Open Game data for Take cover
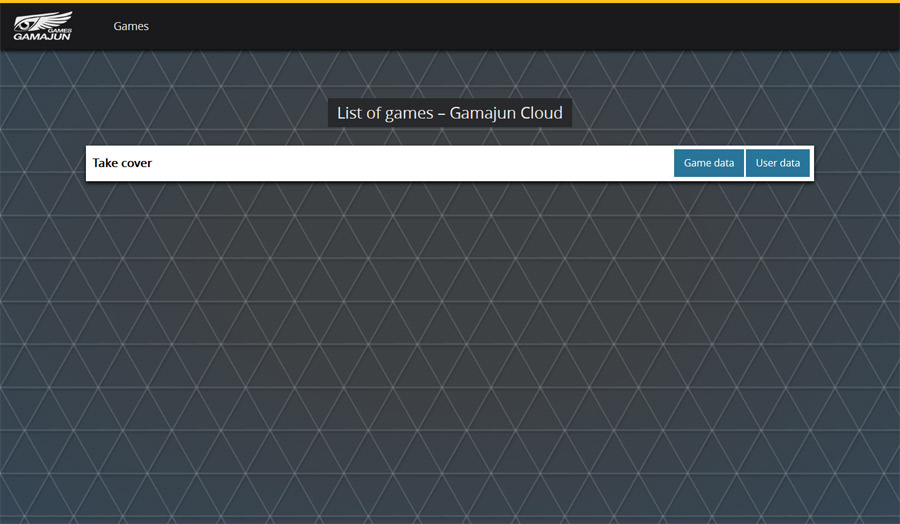The width and height of the screenshot is (900, 524). (708, 163)
